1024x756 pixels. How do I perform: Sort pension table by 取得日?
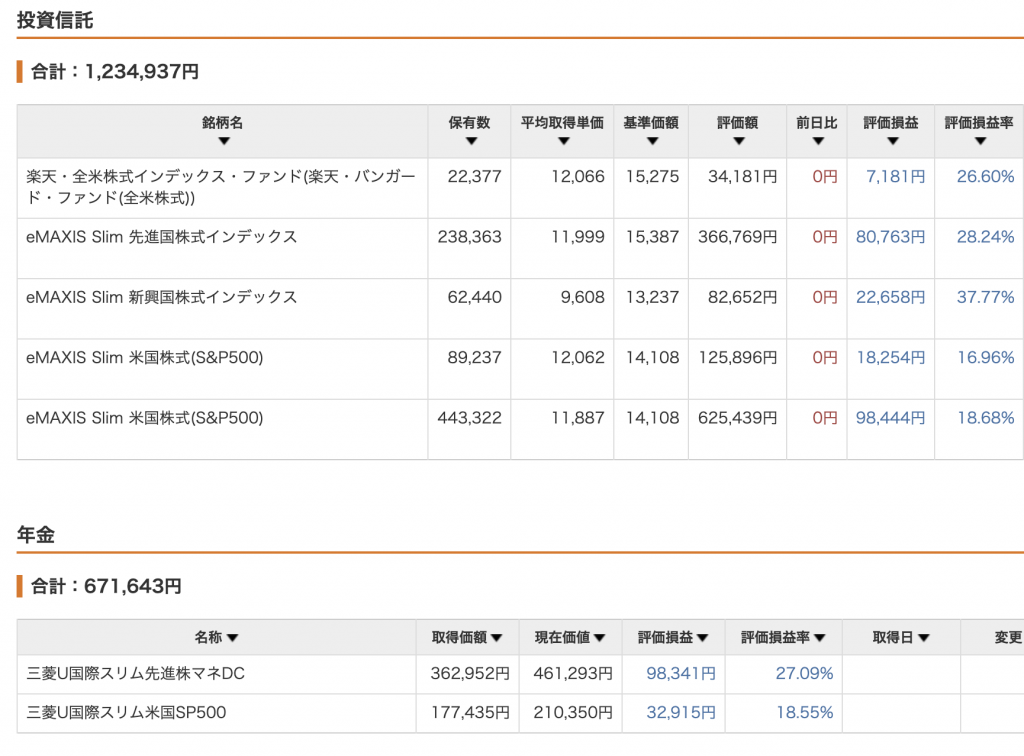923,638
